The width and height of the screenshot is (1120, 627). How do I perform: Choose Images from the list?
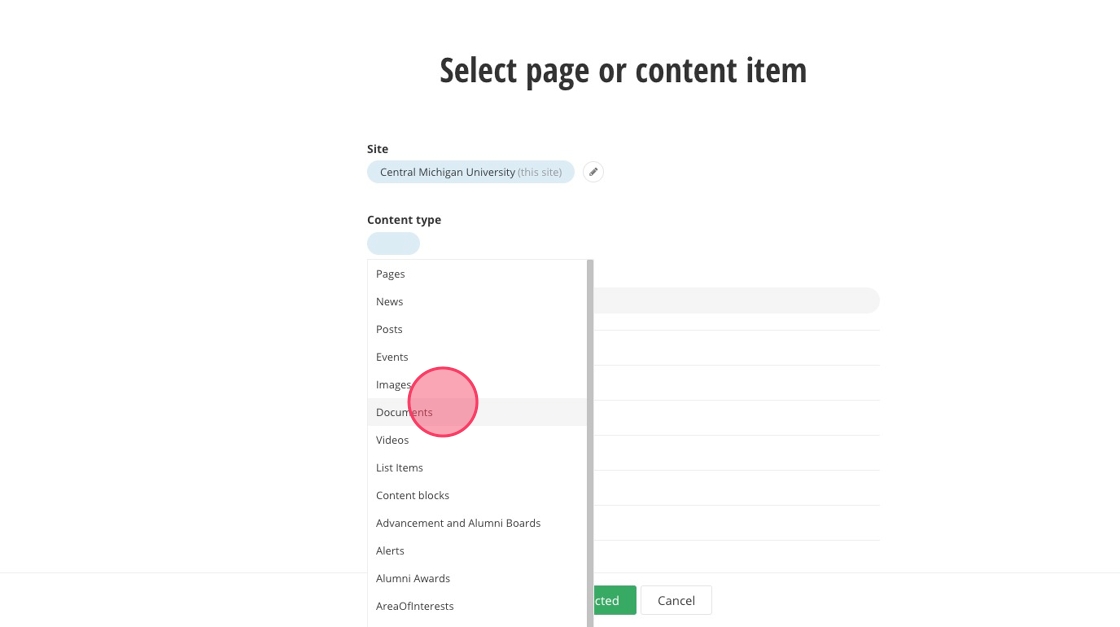[x=393, y=385]
